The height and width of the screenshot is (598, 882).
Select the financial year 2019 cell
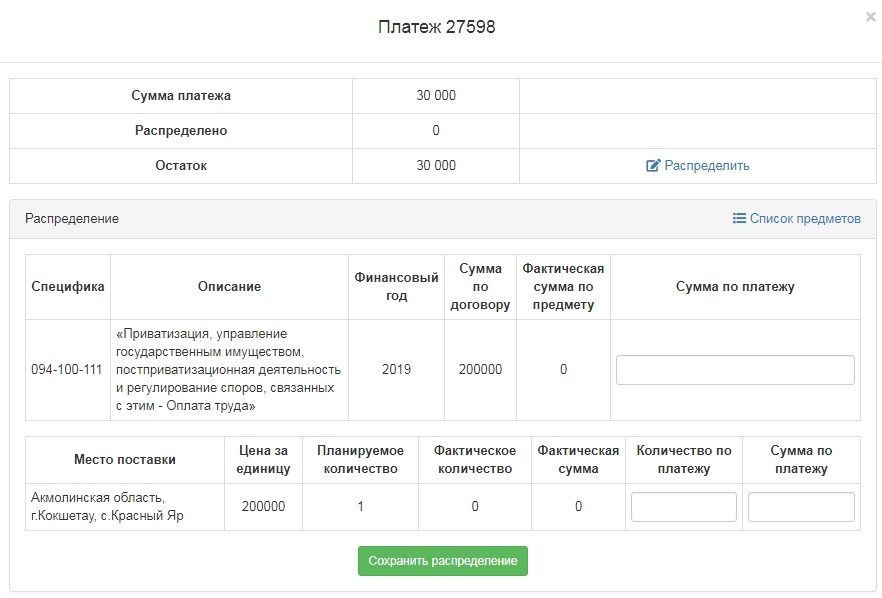(396, 370)
